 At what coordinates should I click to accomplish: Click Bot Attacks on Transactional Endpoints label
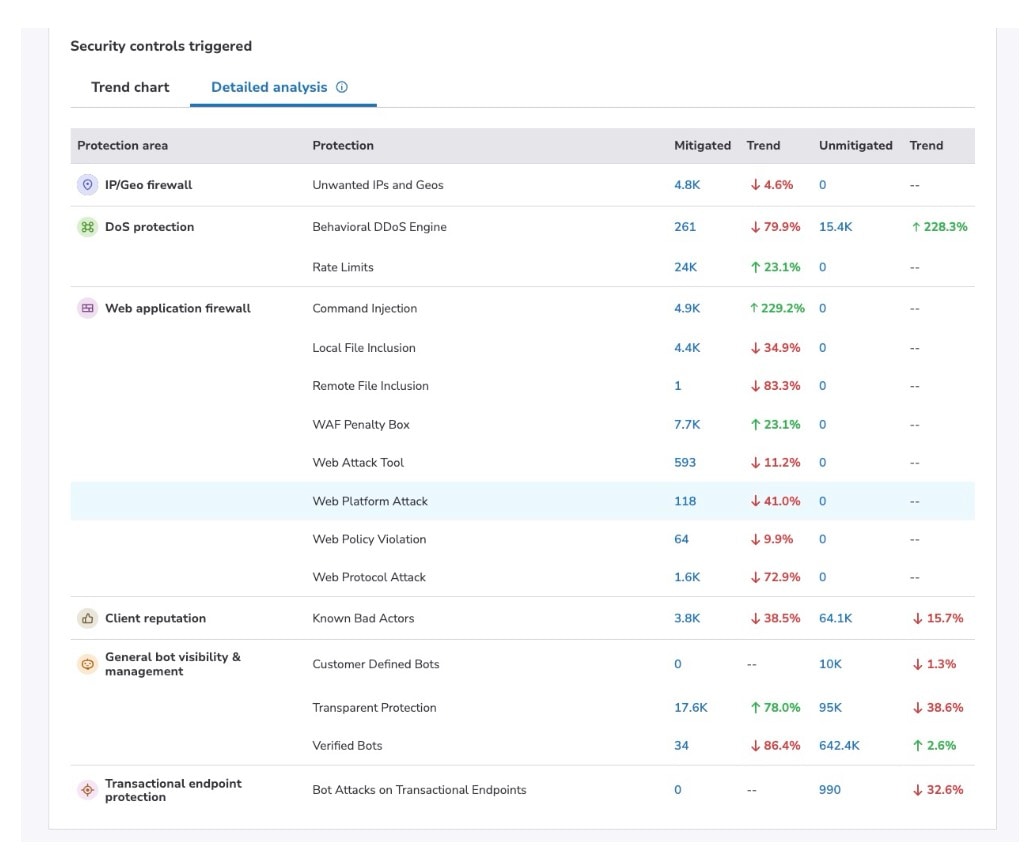click(x=419, y=790)
